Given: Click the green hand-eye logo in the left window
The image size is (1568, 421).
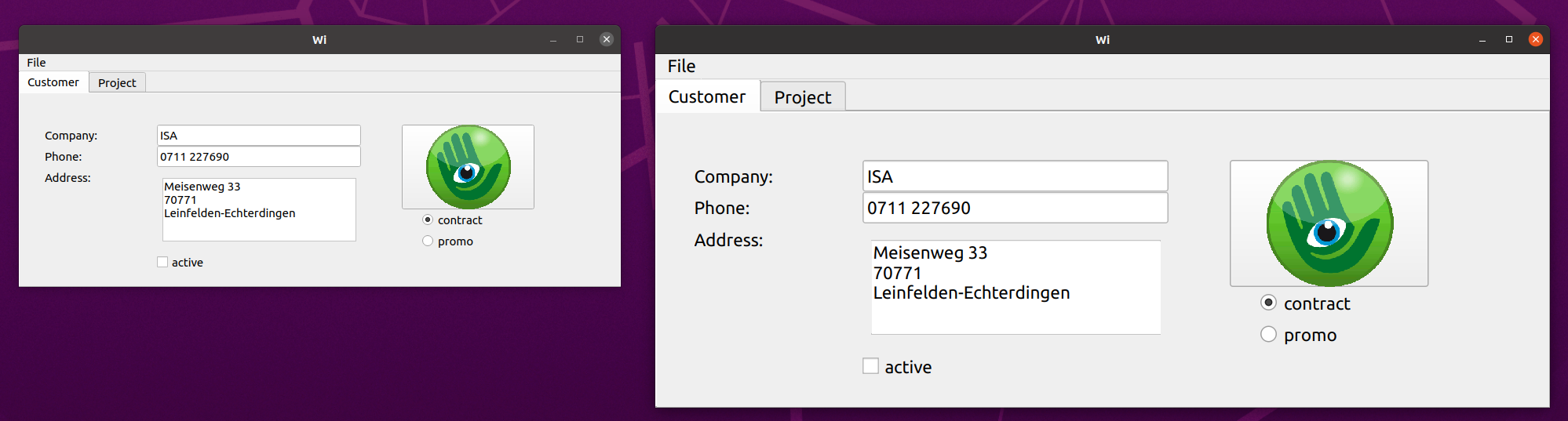Looking at the screenshot, I should point(469,167).
